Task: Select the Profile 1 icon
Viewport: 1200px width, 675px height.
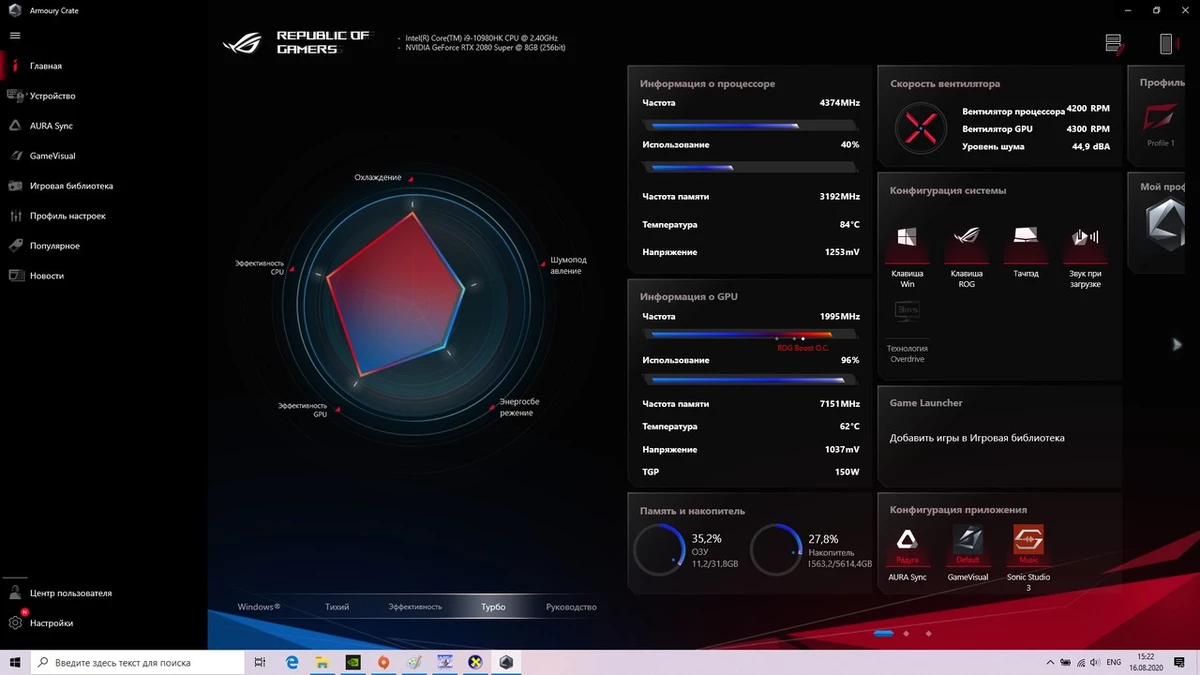Action: (x=1161, y=120)
